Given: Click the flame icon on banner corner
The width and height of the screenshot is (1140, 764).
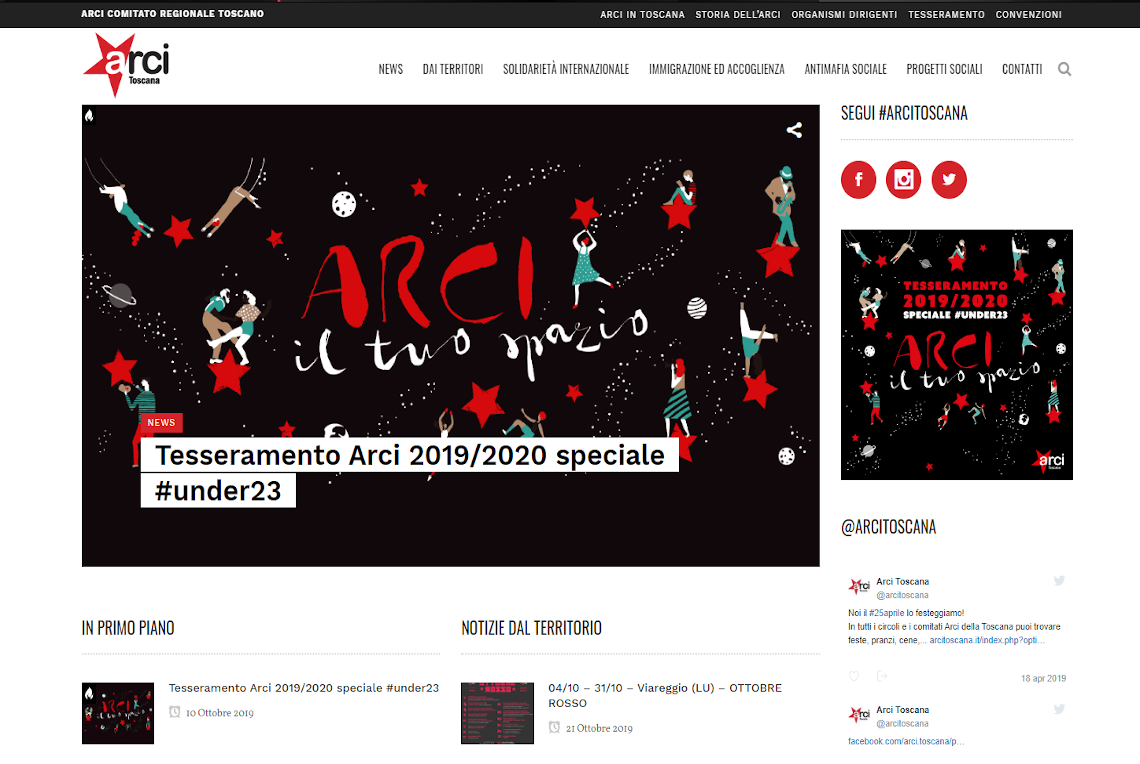Looking at the screenshot, I should (89, 115).
